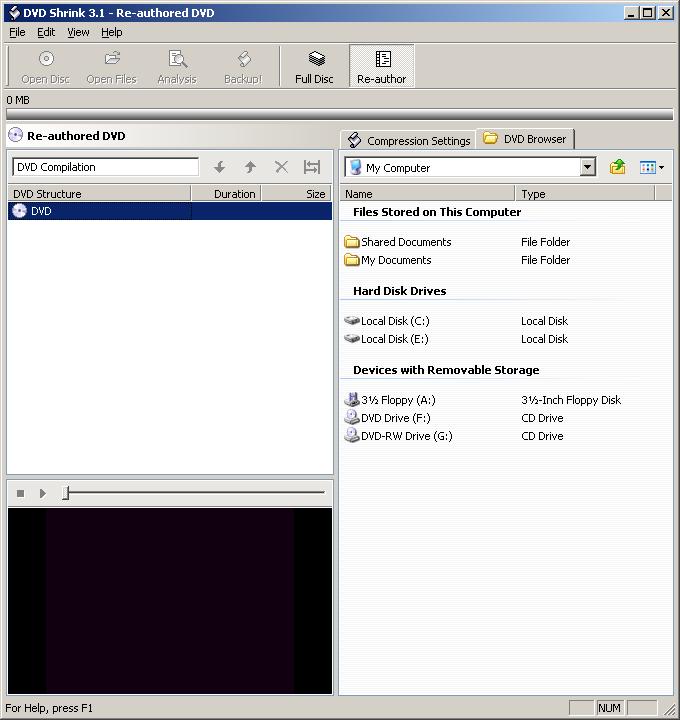680x720 pixels.
Task: Select Re-author mode in toolbar
Action: point(382,67)
